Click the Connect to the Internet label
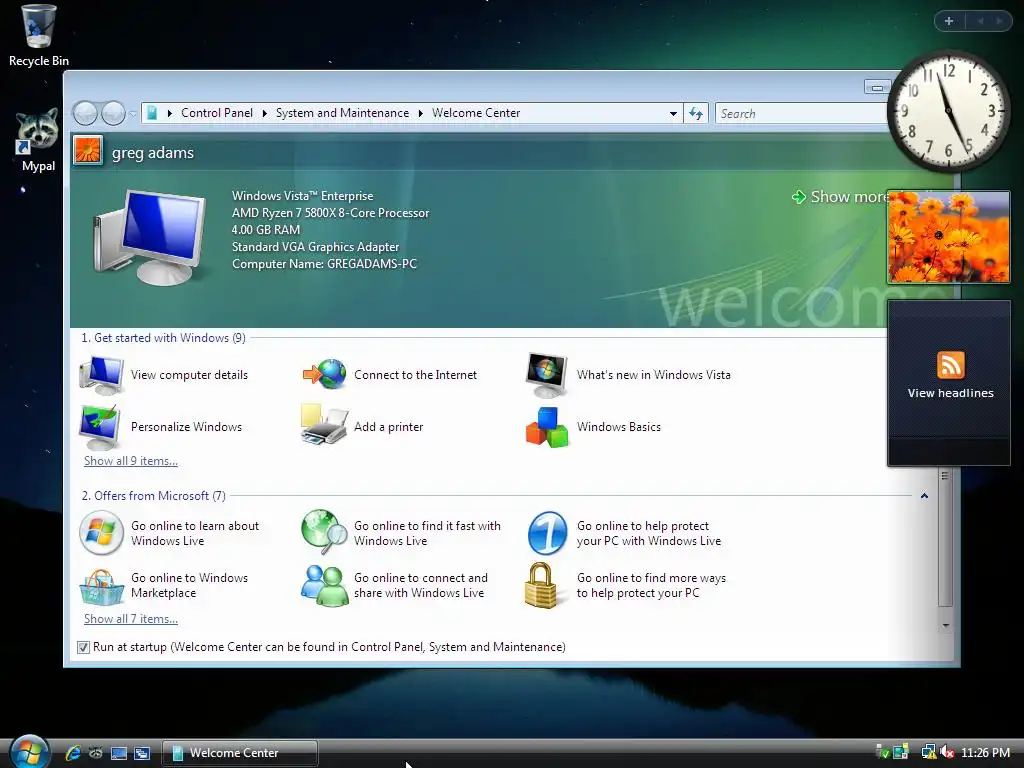This screenshot has width=1024, height=768. [415, 375]
